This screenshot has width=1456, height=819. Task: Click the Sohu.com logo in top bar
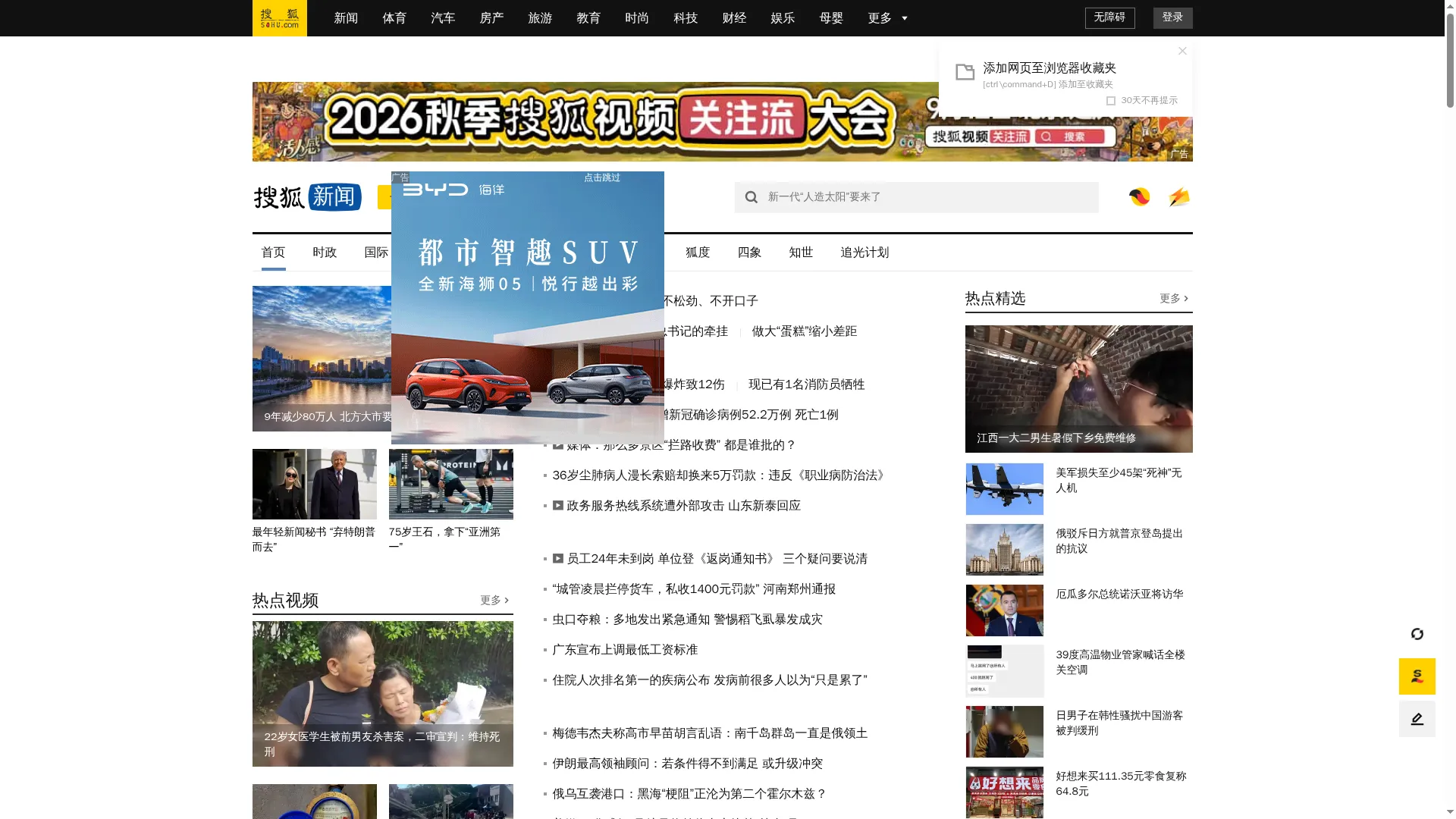tap(279, 17)
